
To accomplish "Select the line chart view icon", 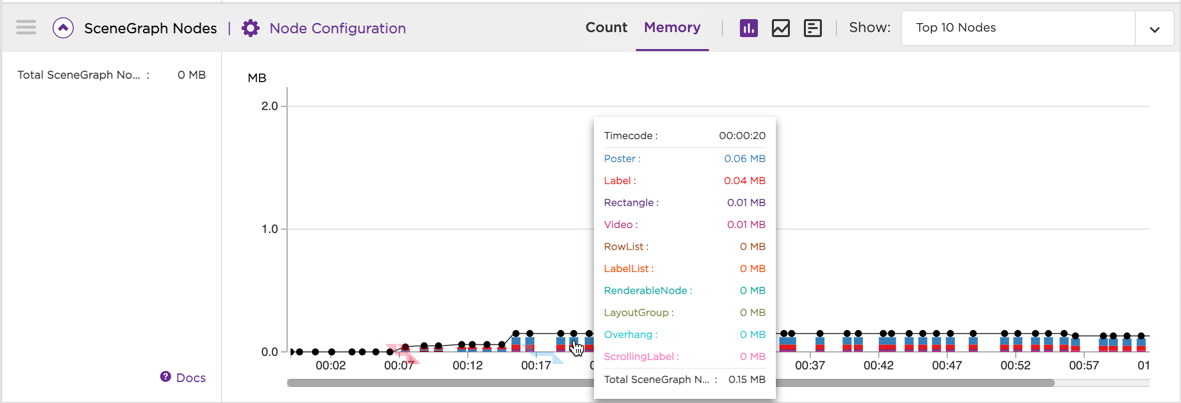I will [x=781, y=29].
